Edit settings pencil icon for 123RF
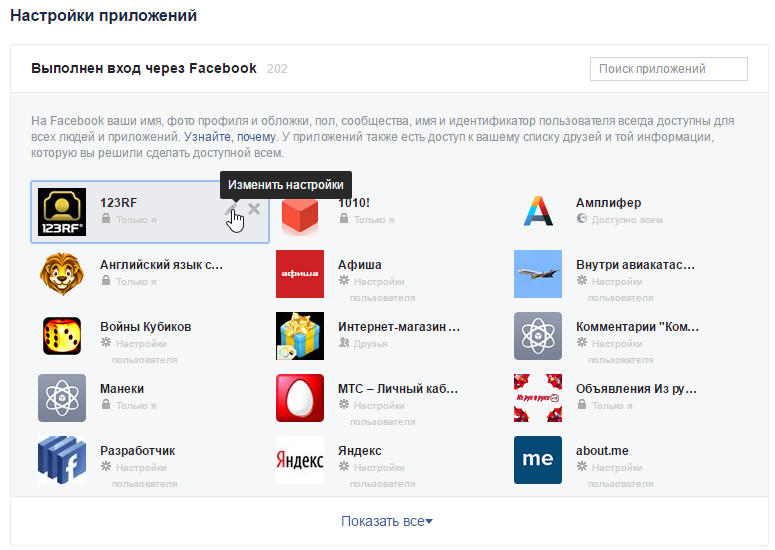This screenshot has width=775, height=550. tap(232, 209)
